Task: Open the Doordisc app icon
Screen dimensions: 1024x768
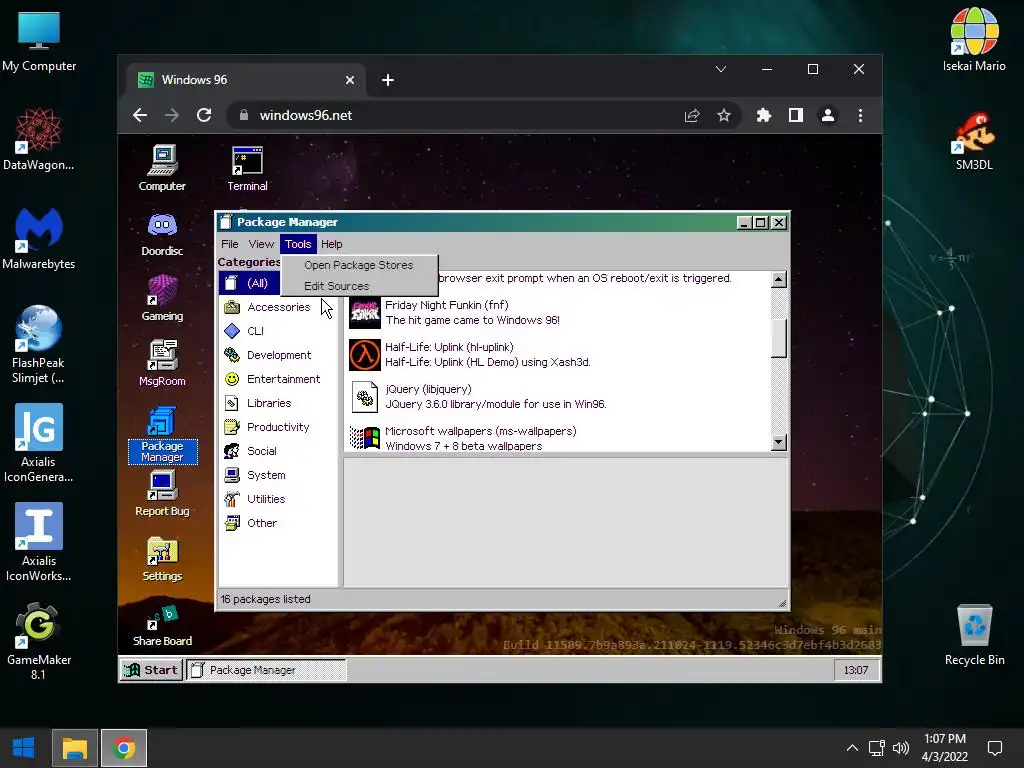Action: [162, 234]
